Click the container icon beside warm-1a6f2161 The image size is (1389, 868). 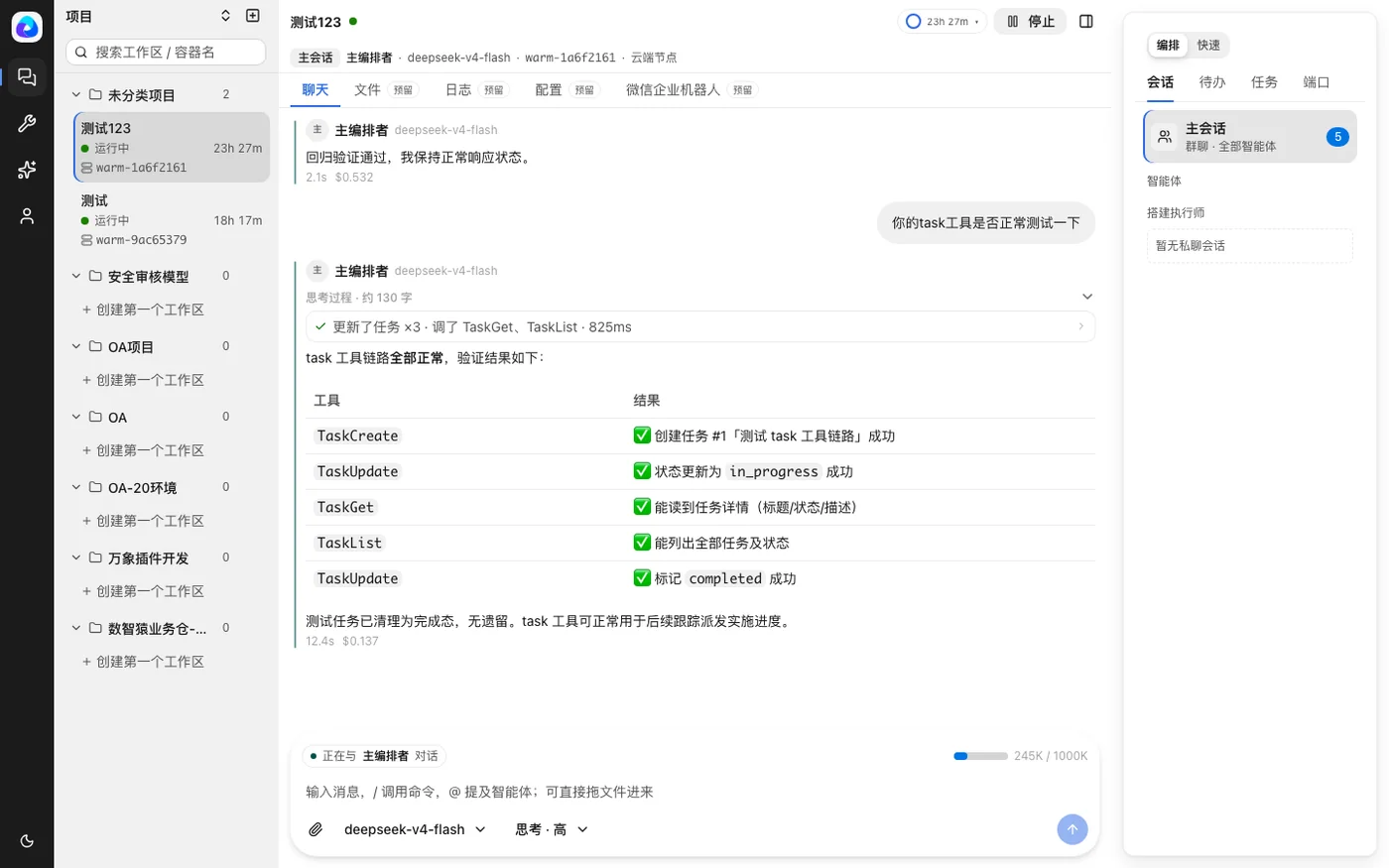(x=86, y=168)
